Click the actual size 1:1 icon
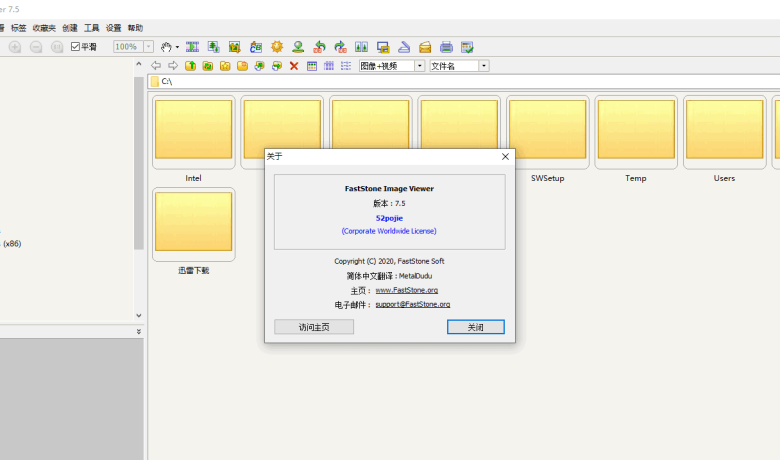This screenshot has width=780, height=460. (x=57, y=47)
